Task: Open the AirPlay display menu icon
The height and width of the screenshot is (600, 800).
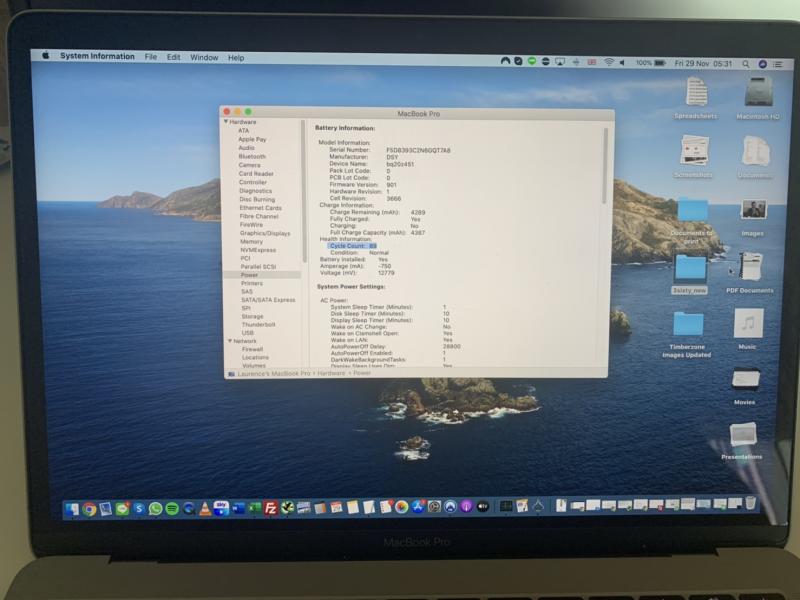Action: 560,62
